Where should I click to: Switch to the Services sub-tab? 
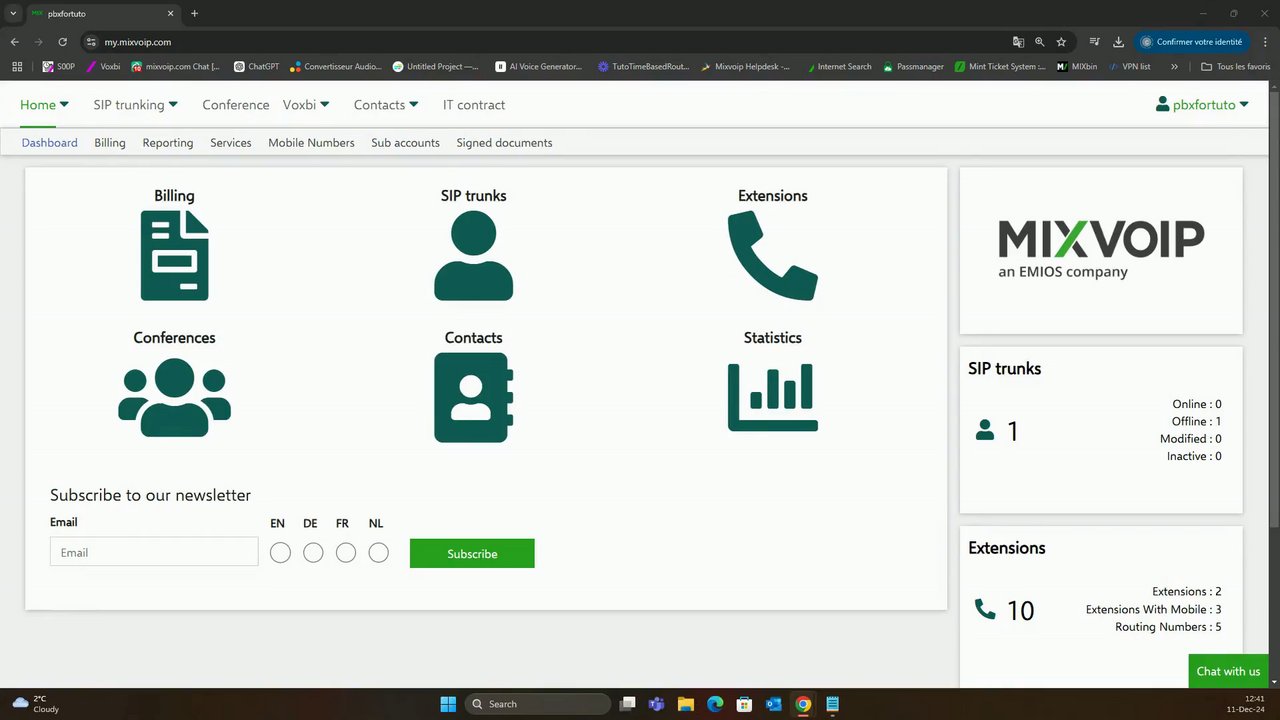point(231,142)
